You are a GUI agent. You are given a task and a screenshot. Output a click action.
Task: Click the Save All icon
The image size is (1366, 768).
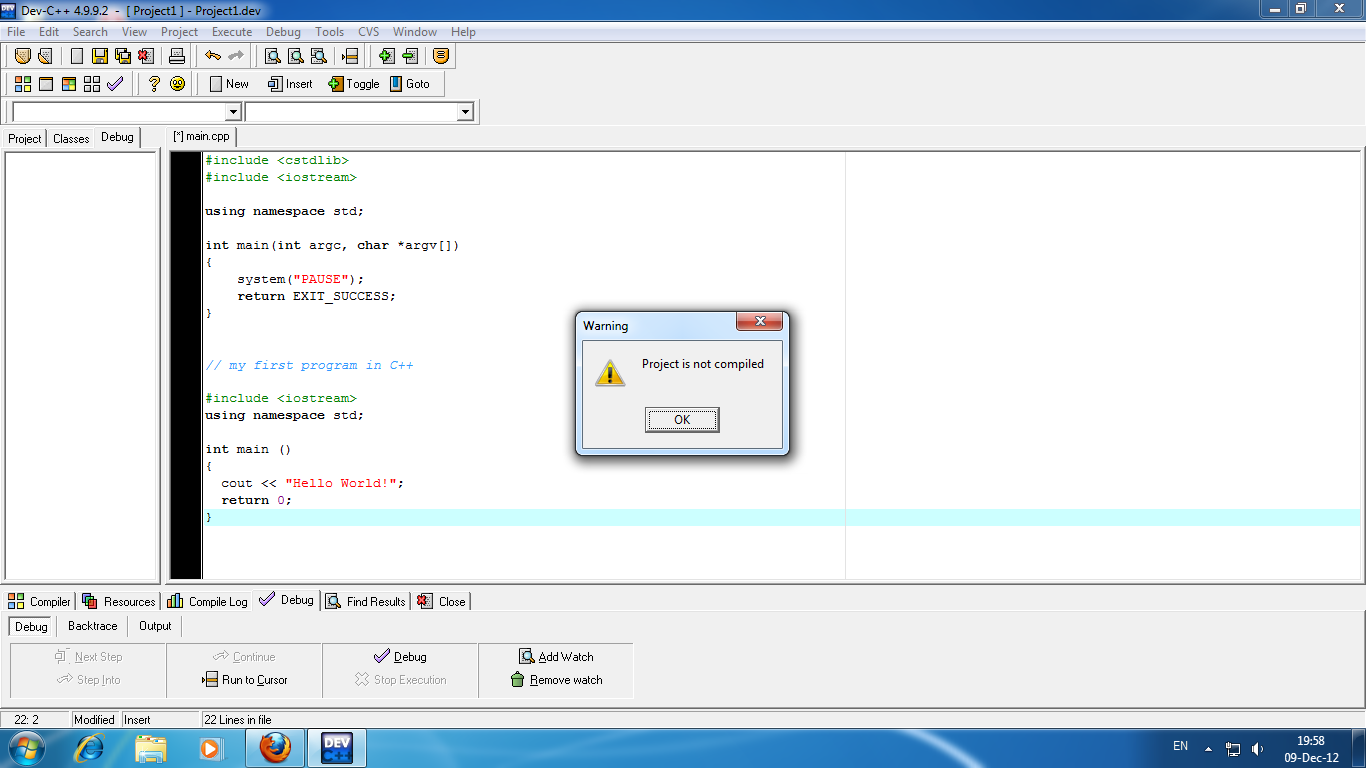click(123, 56)
